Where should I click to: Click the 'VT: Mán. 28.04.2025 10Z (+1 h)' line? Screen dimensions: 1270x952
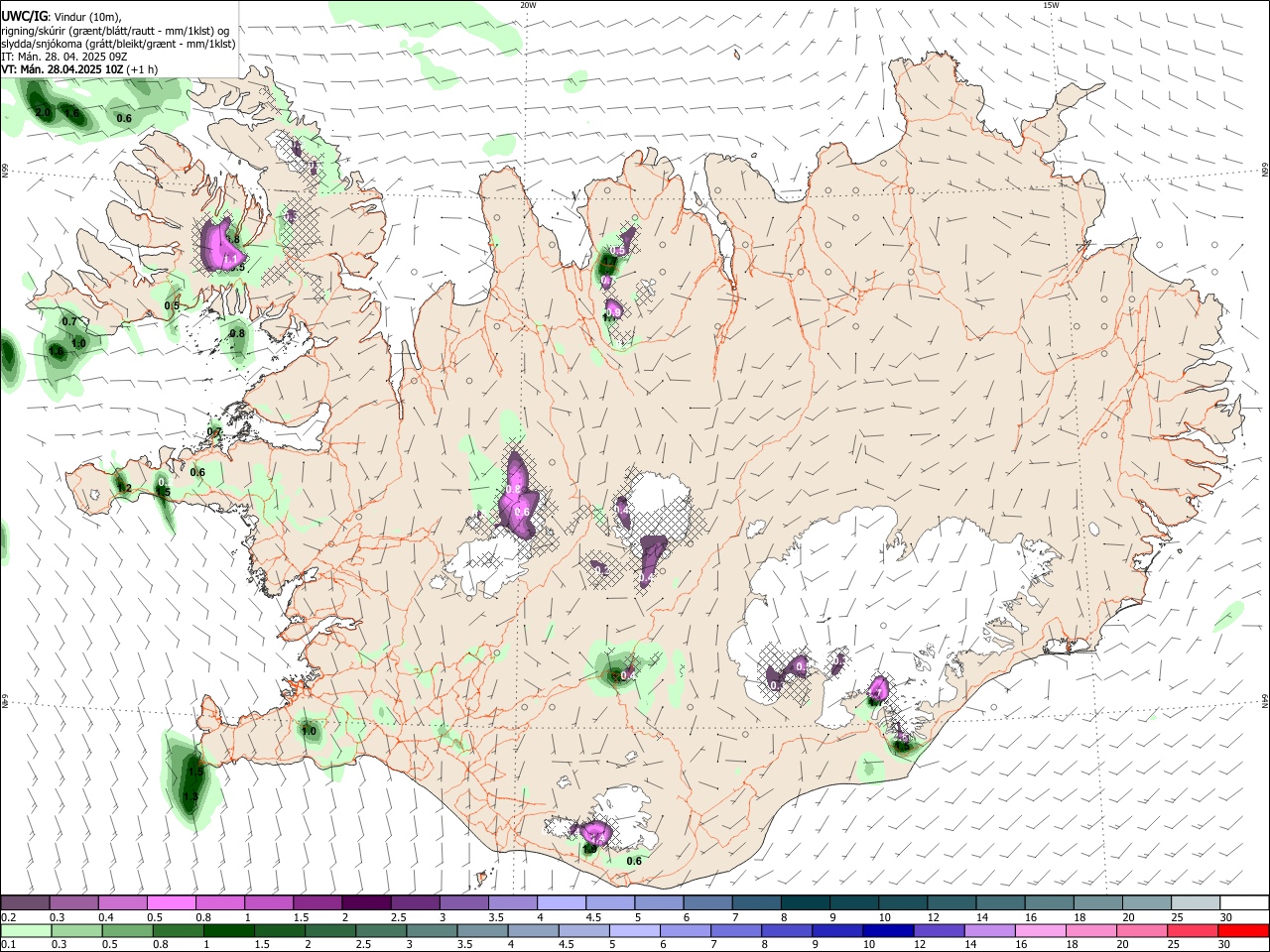[79, 69]
